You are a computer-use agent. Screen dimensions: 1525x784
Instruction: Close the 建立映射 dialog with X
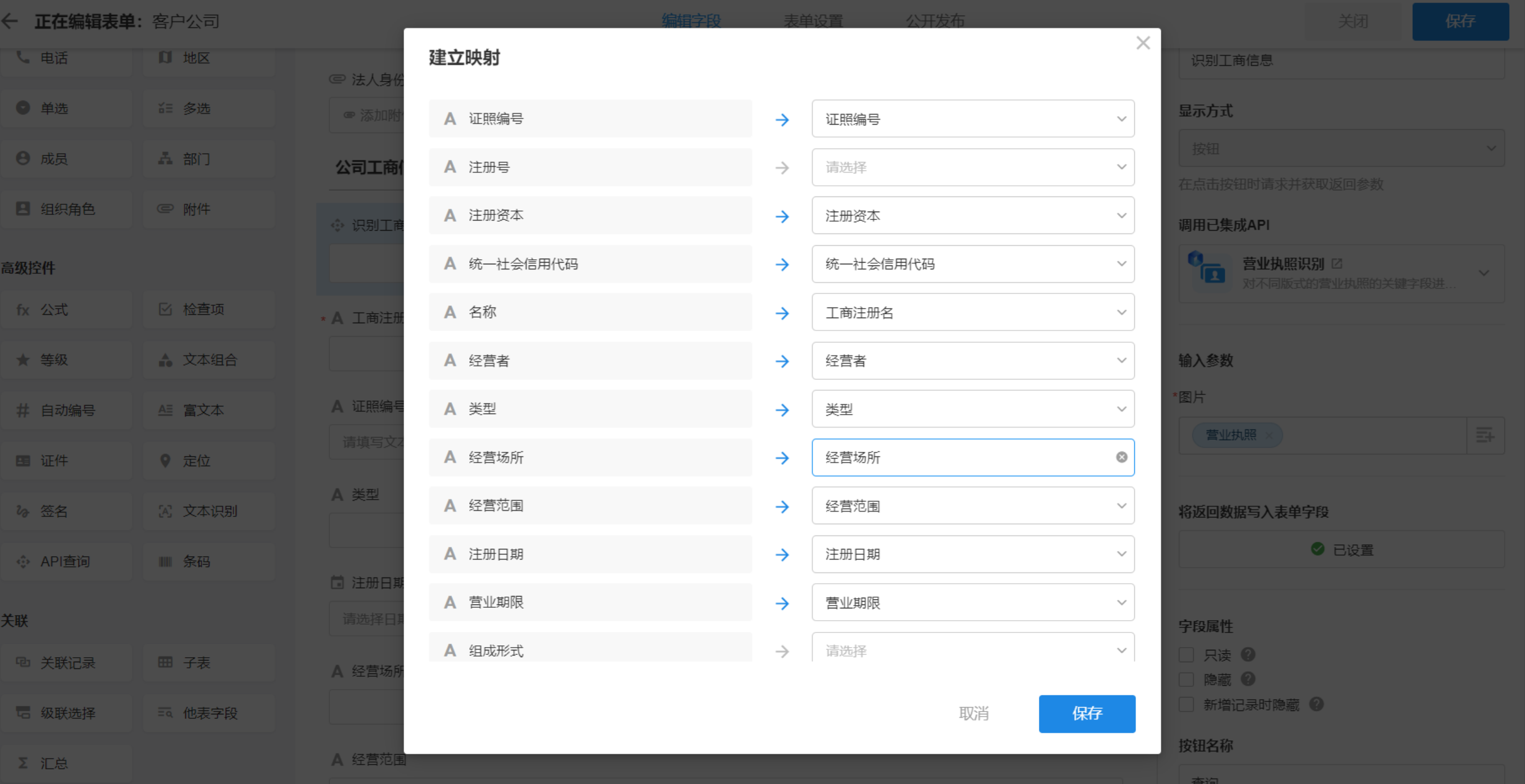coord(1143,43)
